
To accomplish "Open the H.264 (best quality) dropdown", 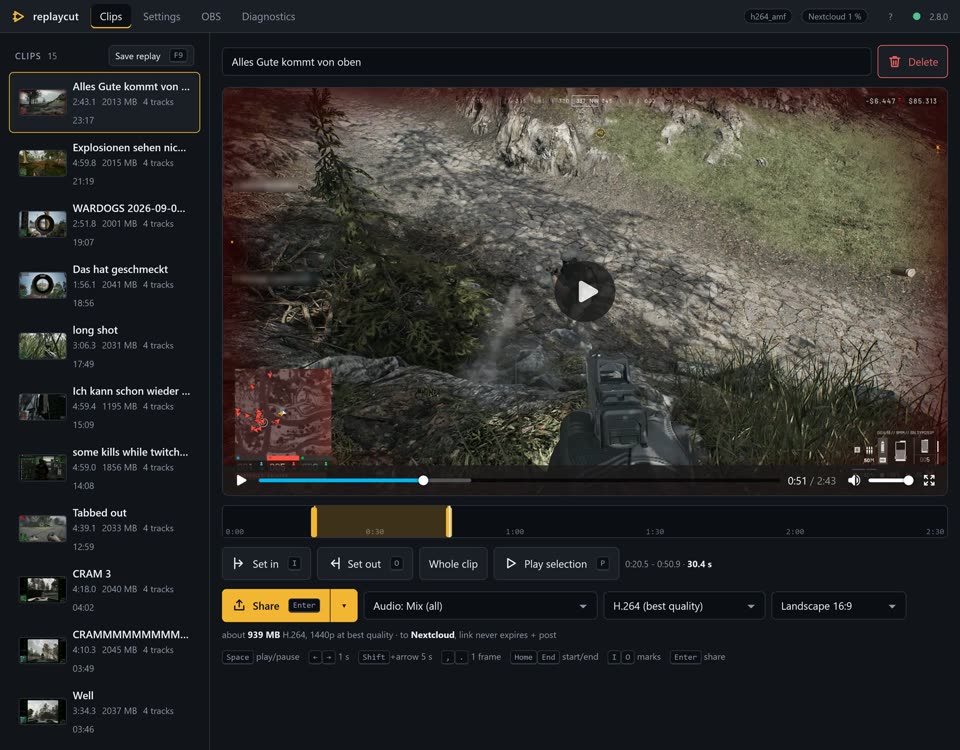I will pos(684,606).
